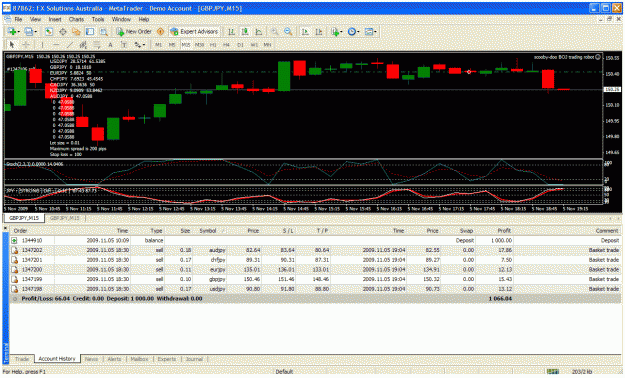Expand the New Chart dropdown arrow

pyautogui.click(x=19, y=32)
